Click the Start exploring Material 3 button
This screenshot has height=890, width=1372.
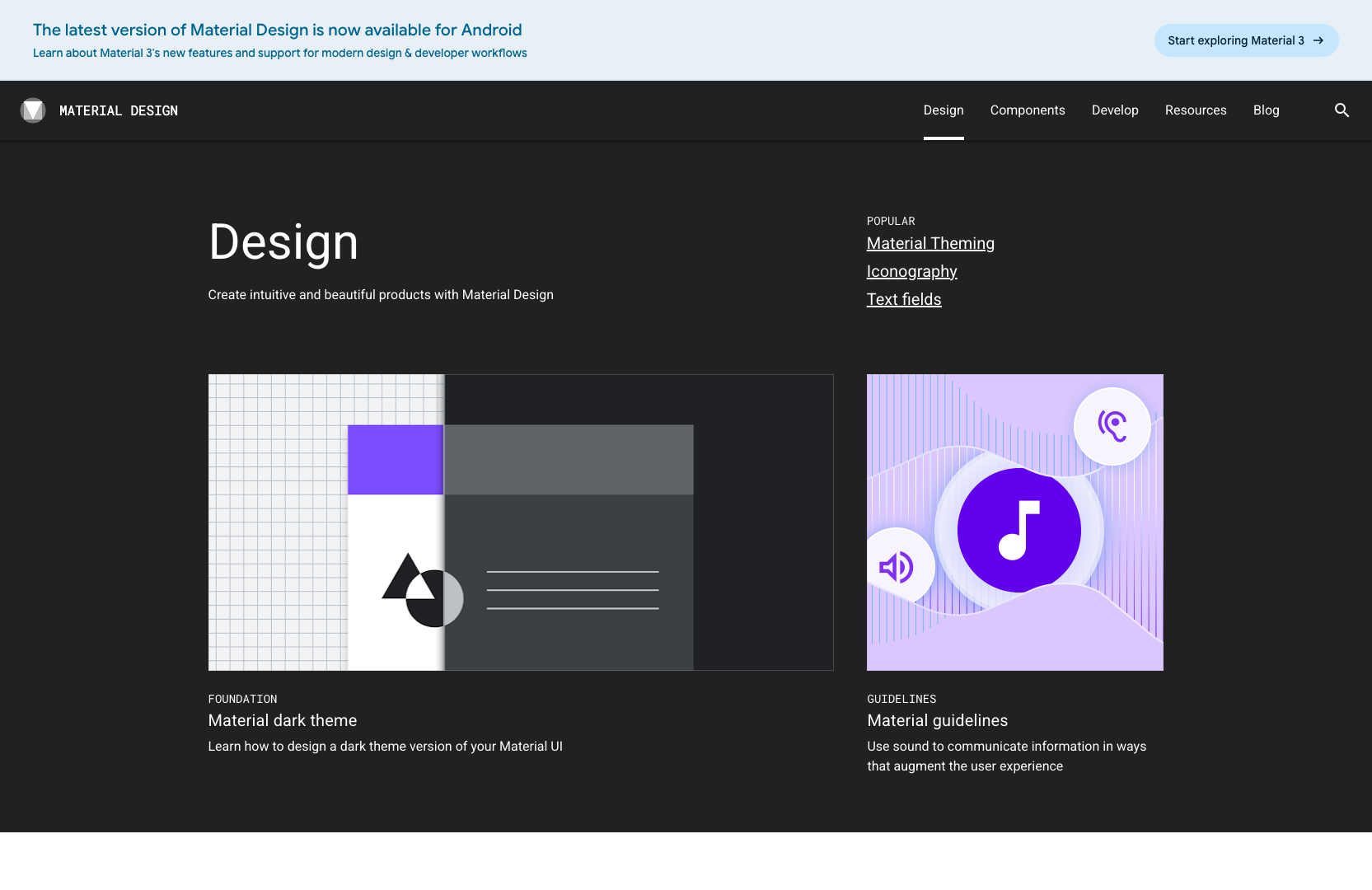[x=1246, y=40]
